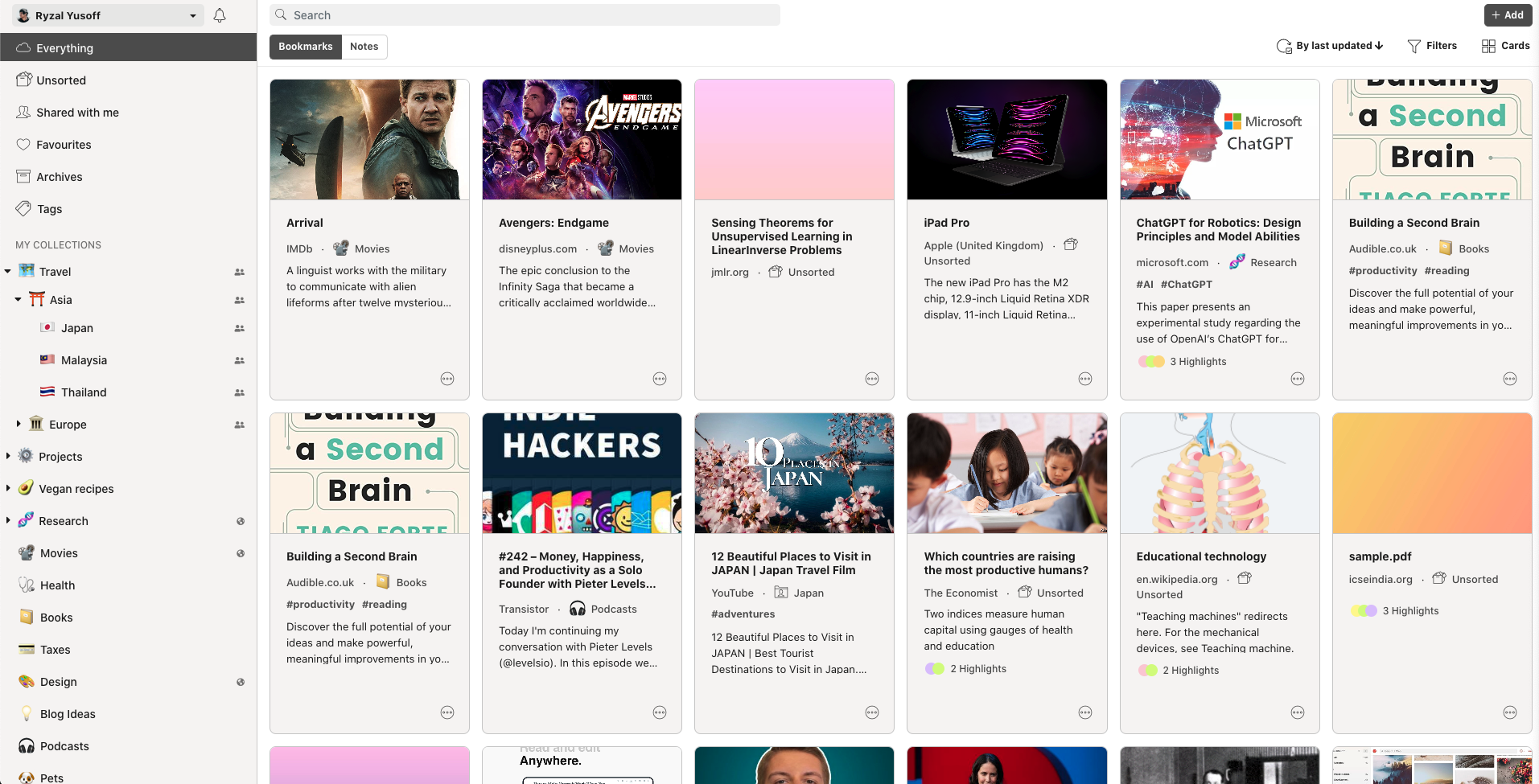The image size is (1539, 784).
Task: Open more options on Indie Hackers podcast card
Action: [660, 712]
